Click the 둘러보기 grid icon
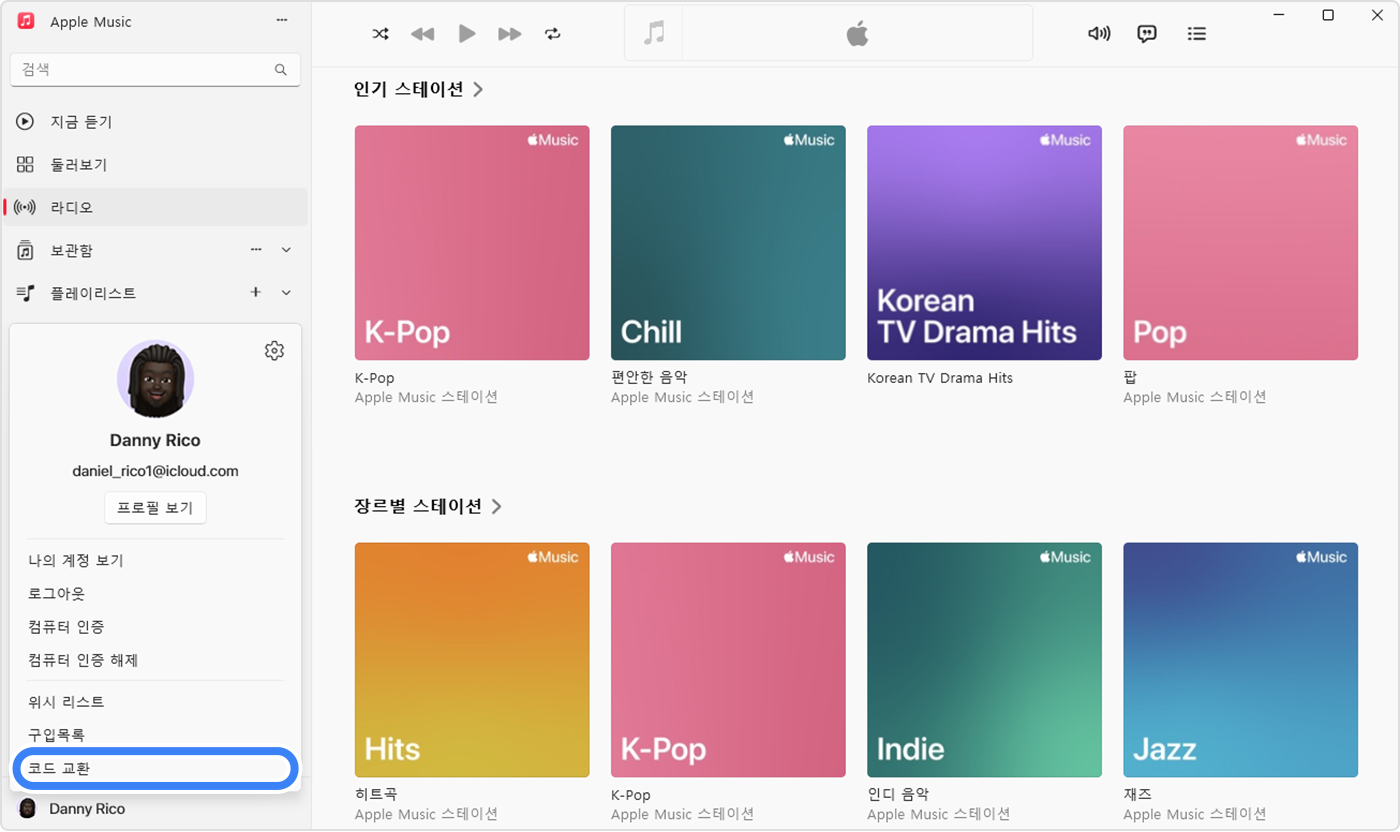 click(26, 165)
